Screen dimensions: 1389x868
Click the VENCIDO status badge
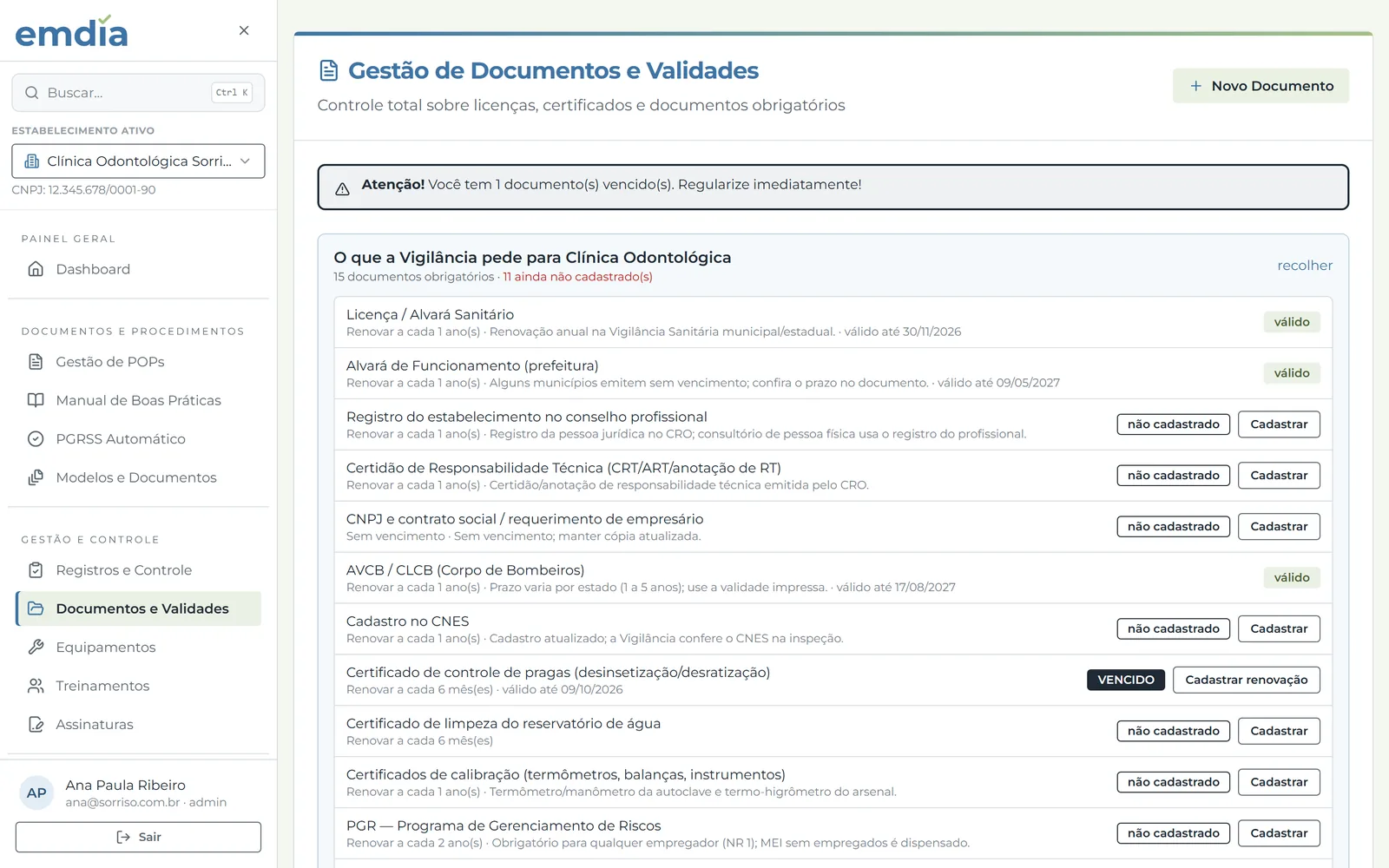click(1126, 680)
